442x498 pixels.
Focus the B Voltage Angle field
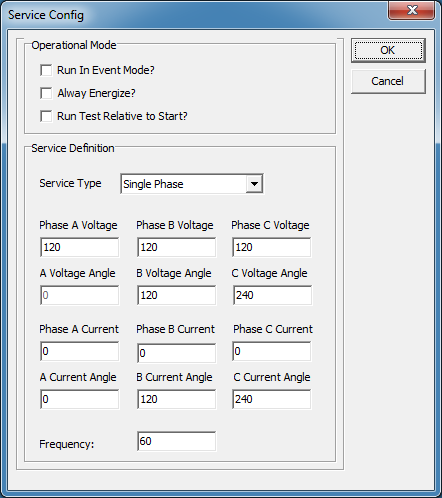pos(176,295)
